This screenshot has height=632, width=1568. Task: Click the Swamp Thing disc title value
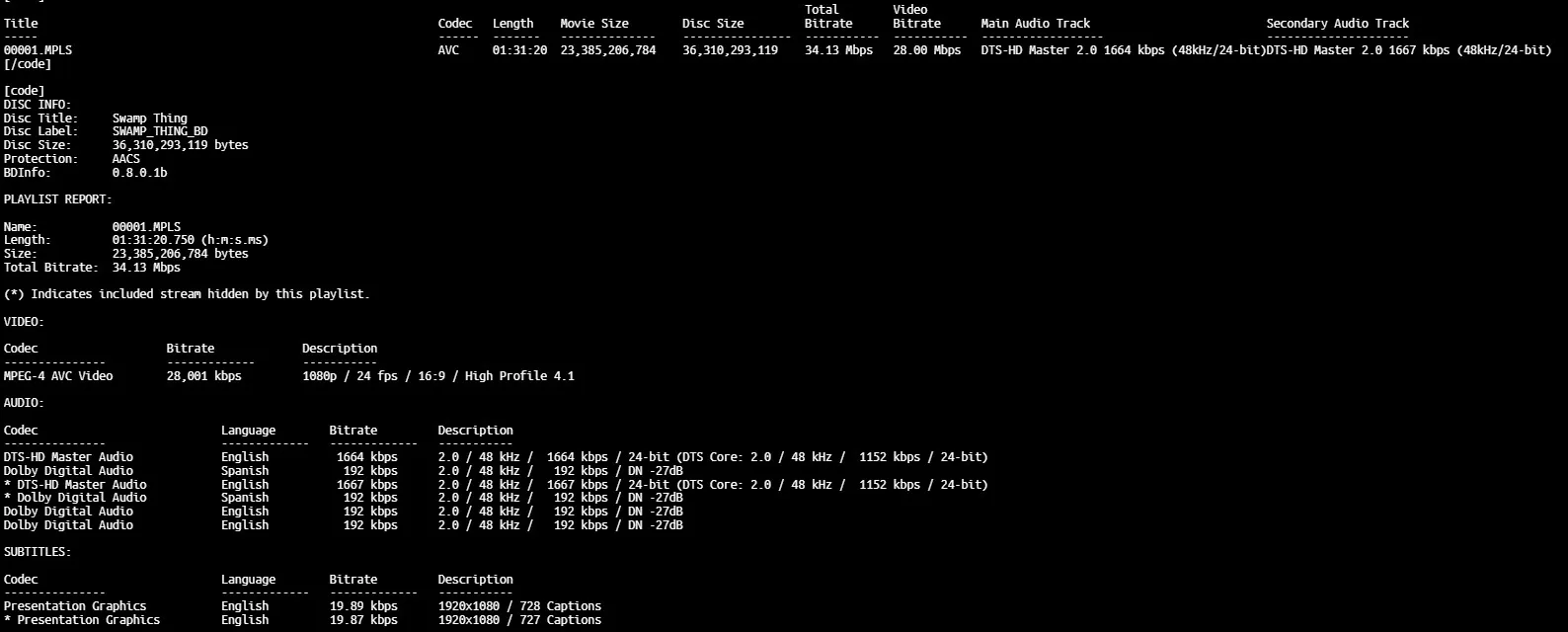(x=149, y=118)
